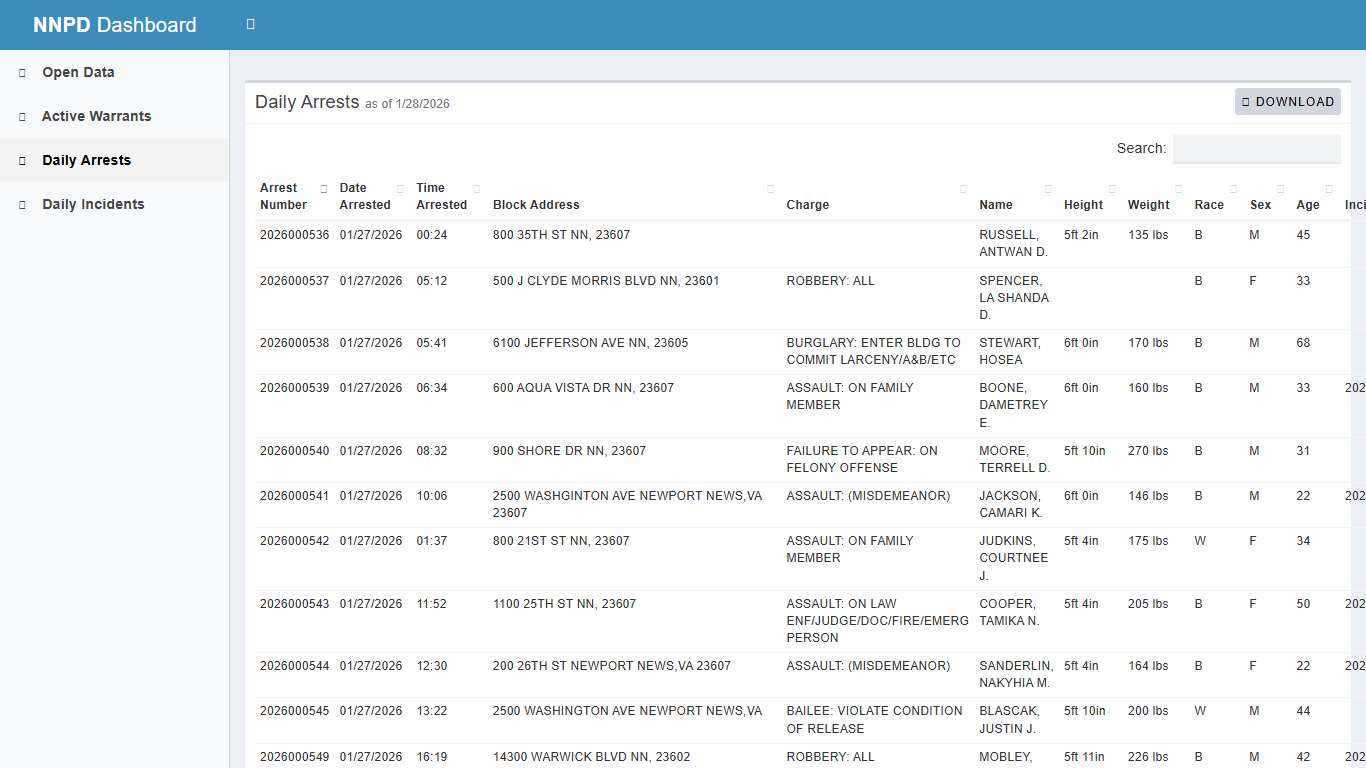Click the incident number link for BOONE, DAMETREY
Viewport: 1366px width, 768px height.
[x=1355, y=387]
